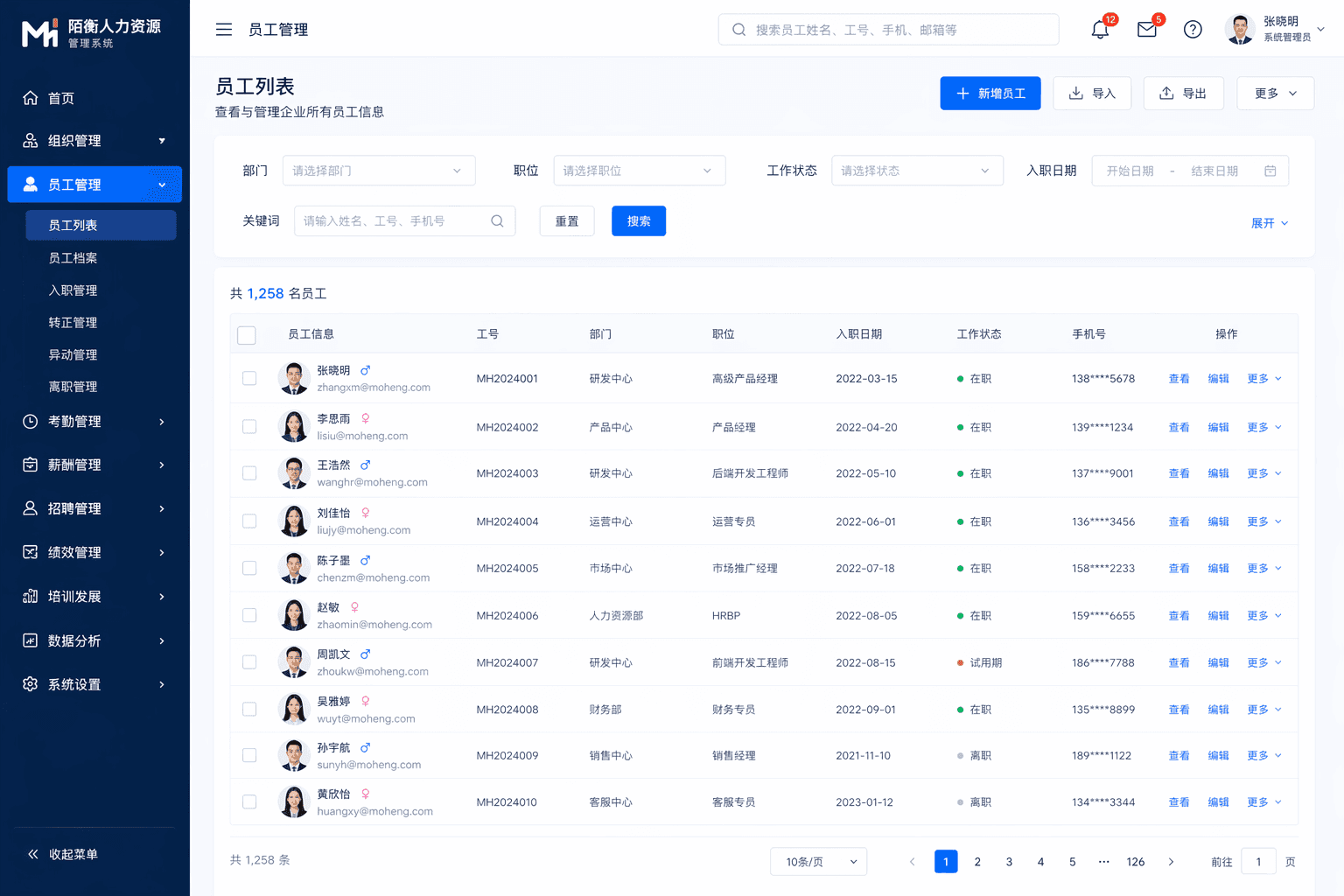The image size is (1344, 896).
Task: Click the male gender icon next to 张晓明
Action: click(366, 371)
